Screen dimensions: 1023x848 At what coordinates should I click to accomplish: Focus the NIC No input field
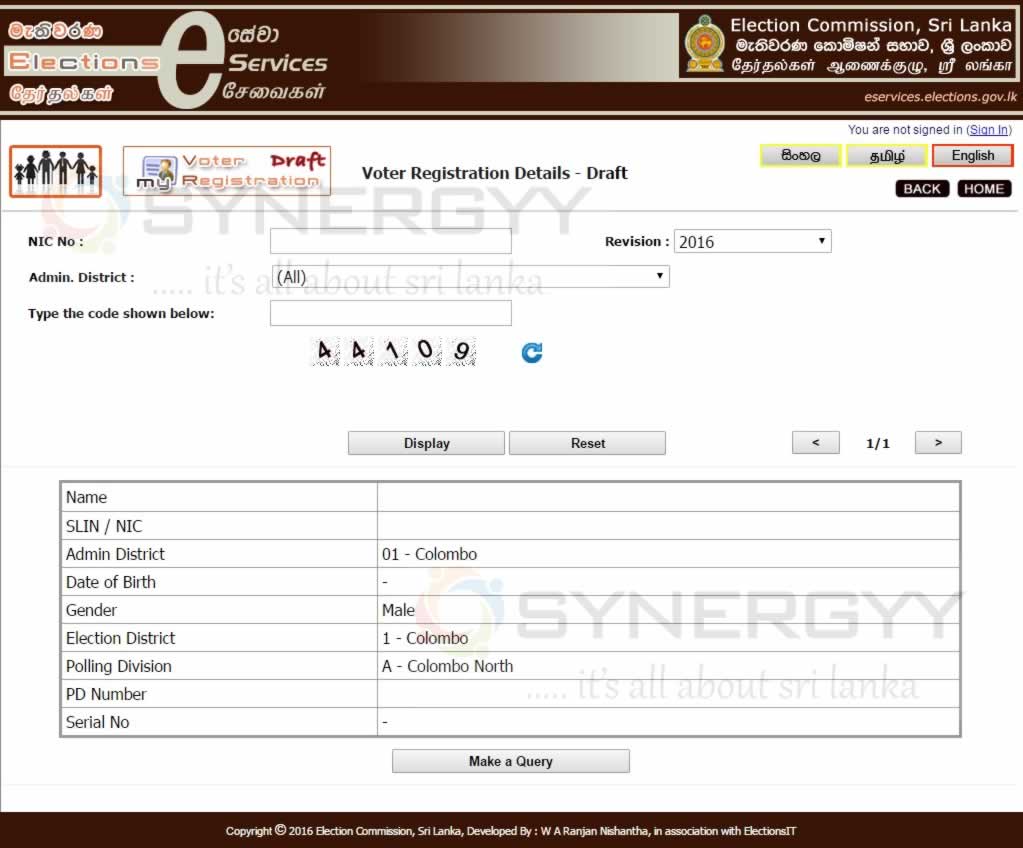coord(390,241)
